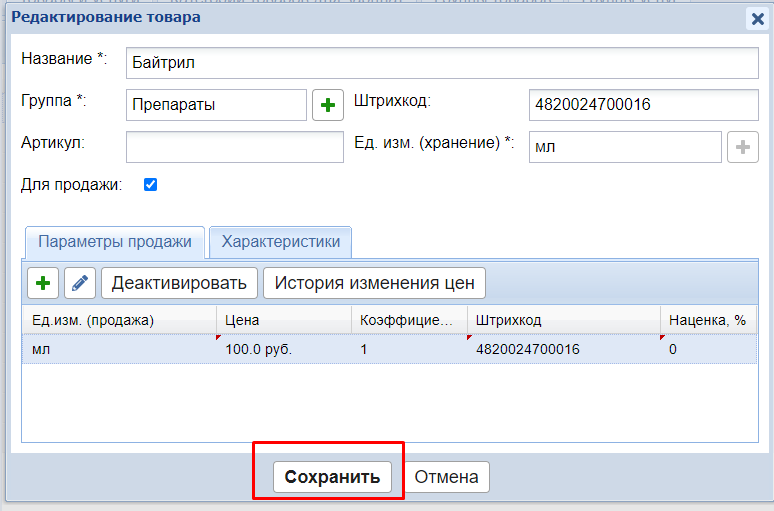This screenshot has width=774, height=511.
Task: Open История изменения цен
Action: point(374,283)
